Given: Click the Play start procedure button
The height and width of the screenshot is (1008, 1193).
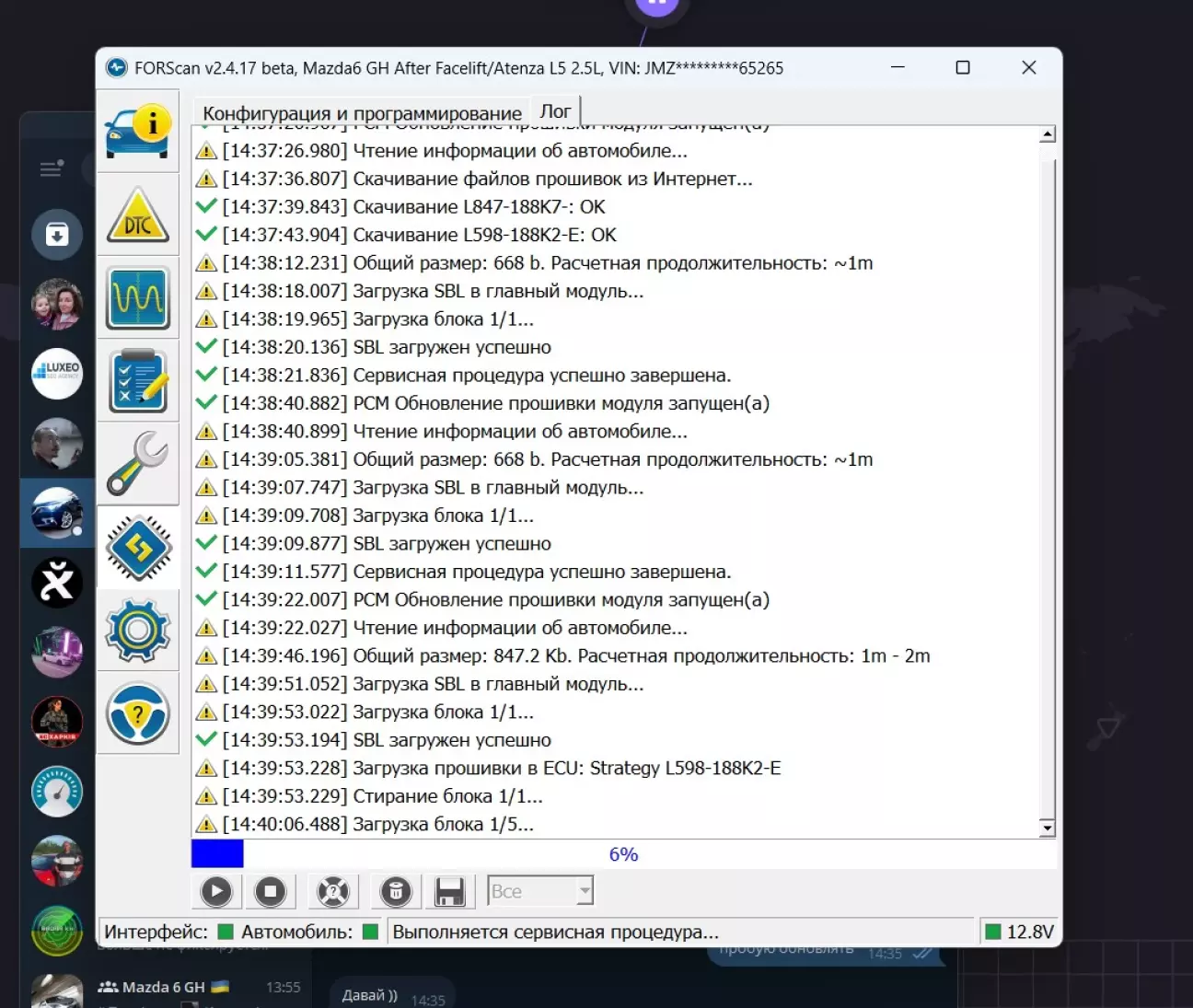Looking at the screenshot, I should click(216, 891).
